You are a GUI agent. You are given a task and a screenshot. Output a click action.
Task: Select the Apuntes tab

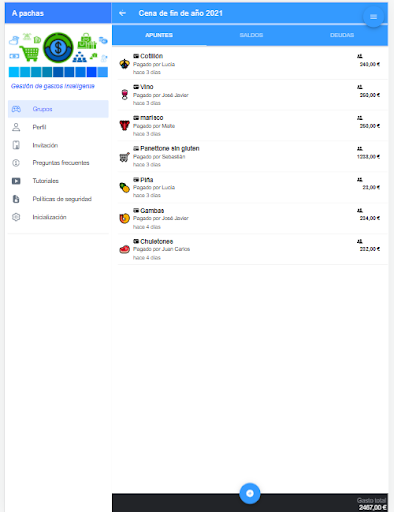(x=159, y=35)
